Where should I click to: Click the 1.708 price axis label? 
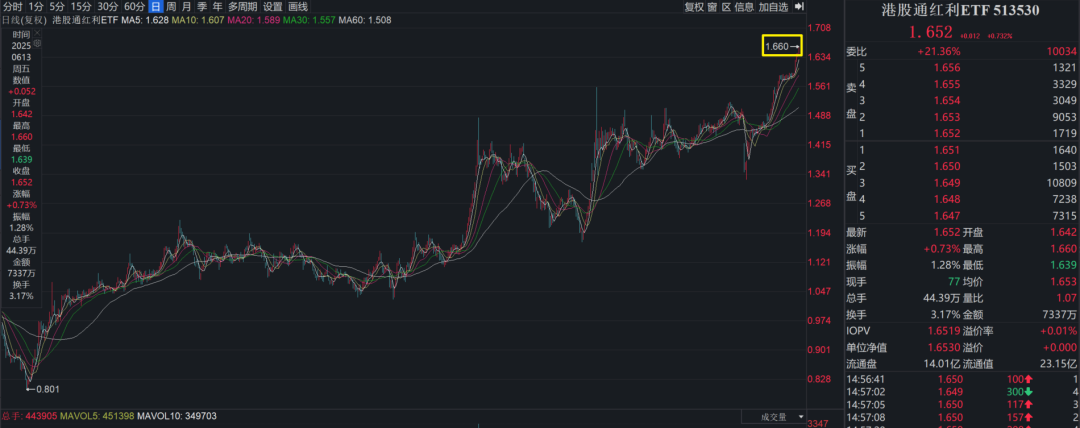pos(820,28)
